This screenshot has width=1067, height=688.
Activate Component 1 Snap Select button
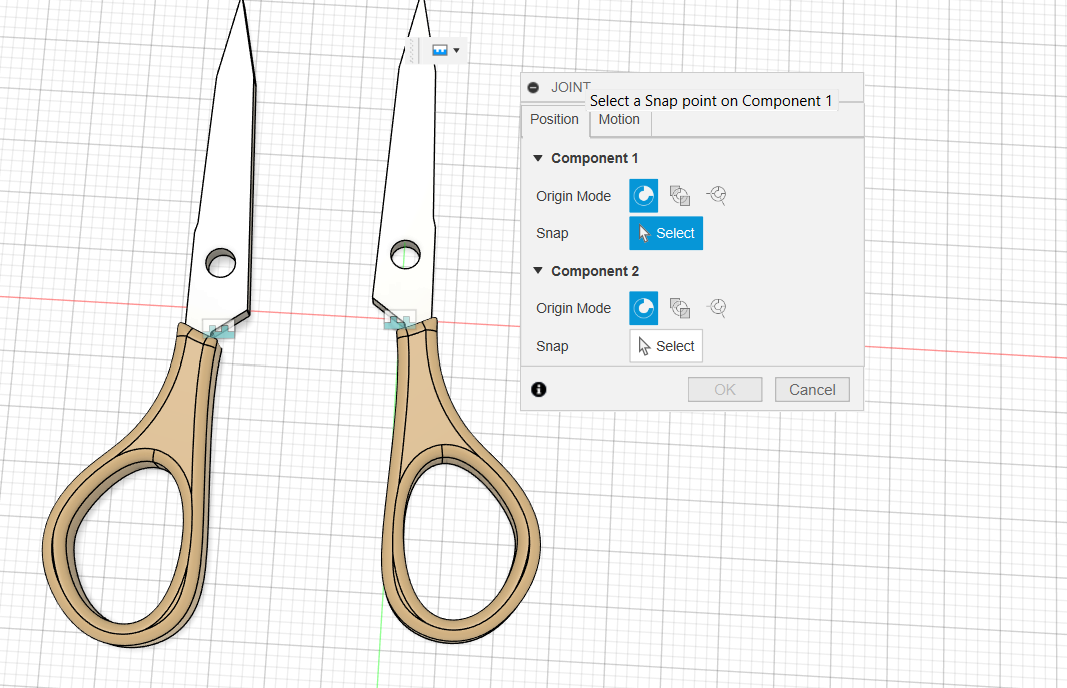point(665,233)
